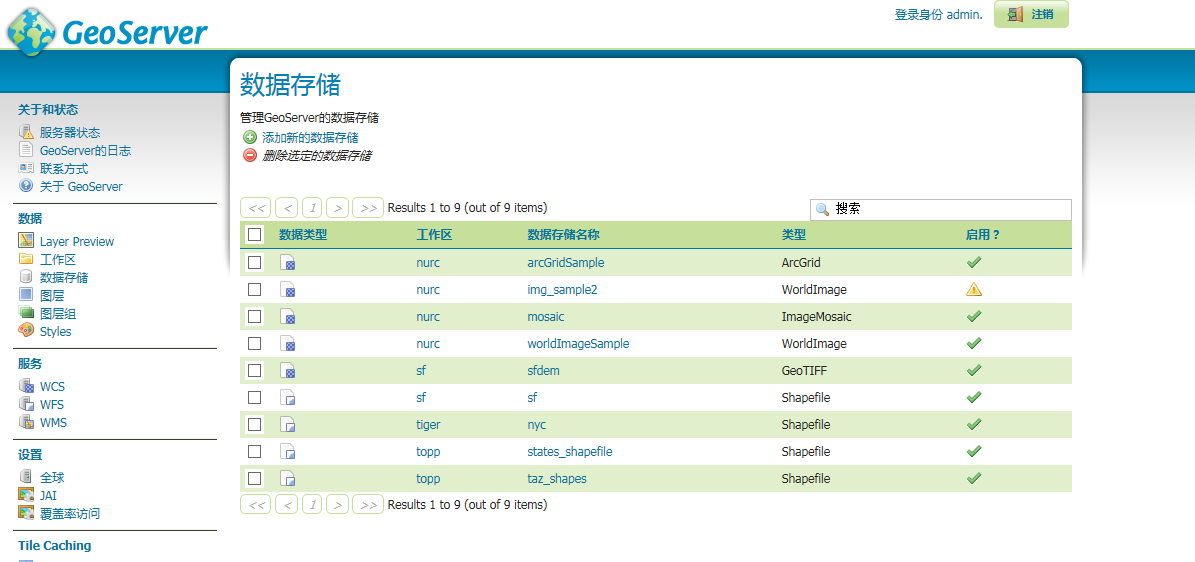
Task: Check the sfdem row checkbox
Action: click(255, 370)
